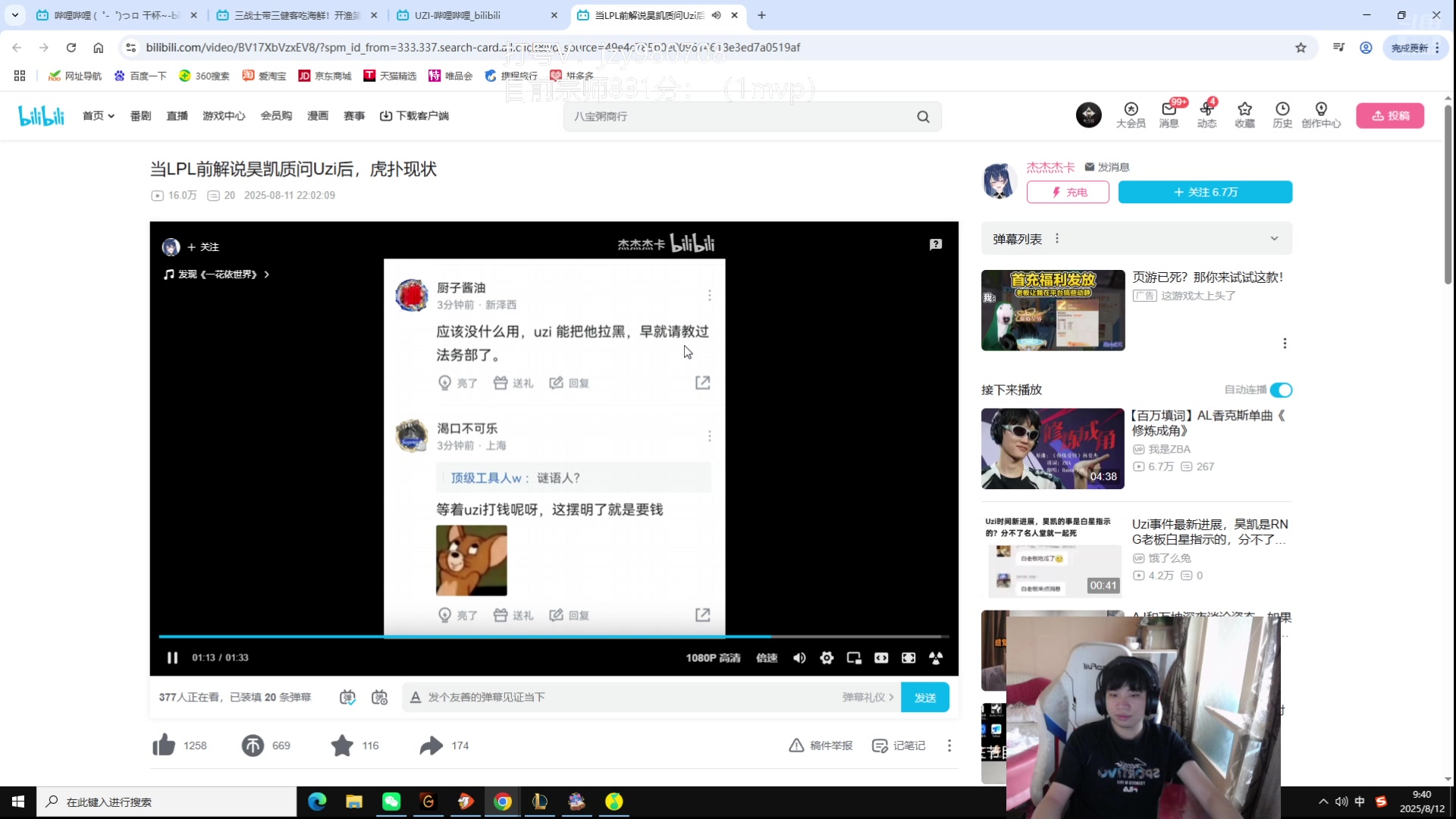This screenshot has height=819, width=1456.
Task: Open ad card more options dots
Action: (1285, 344)
